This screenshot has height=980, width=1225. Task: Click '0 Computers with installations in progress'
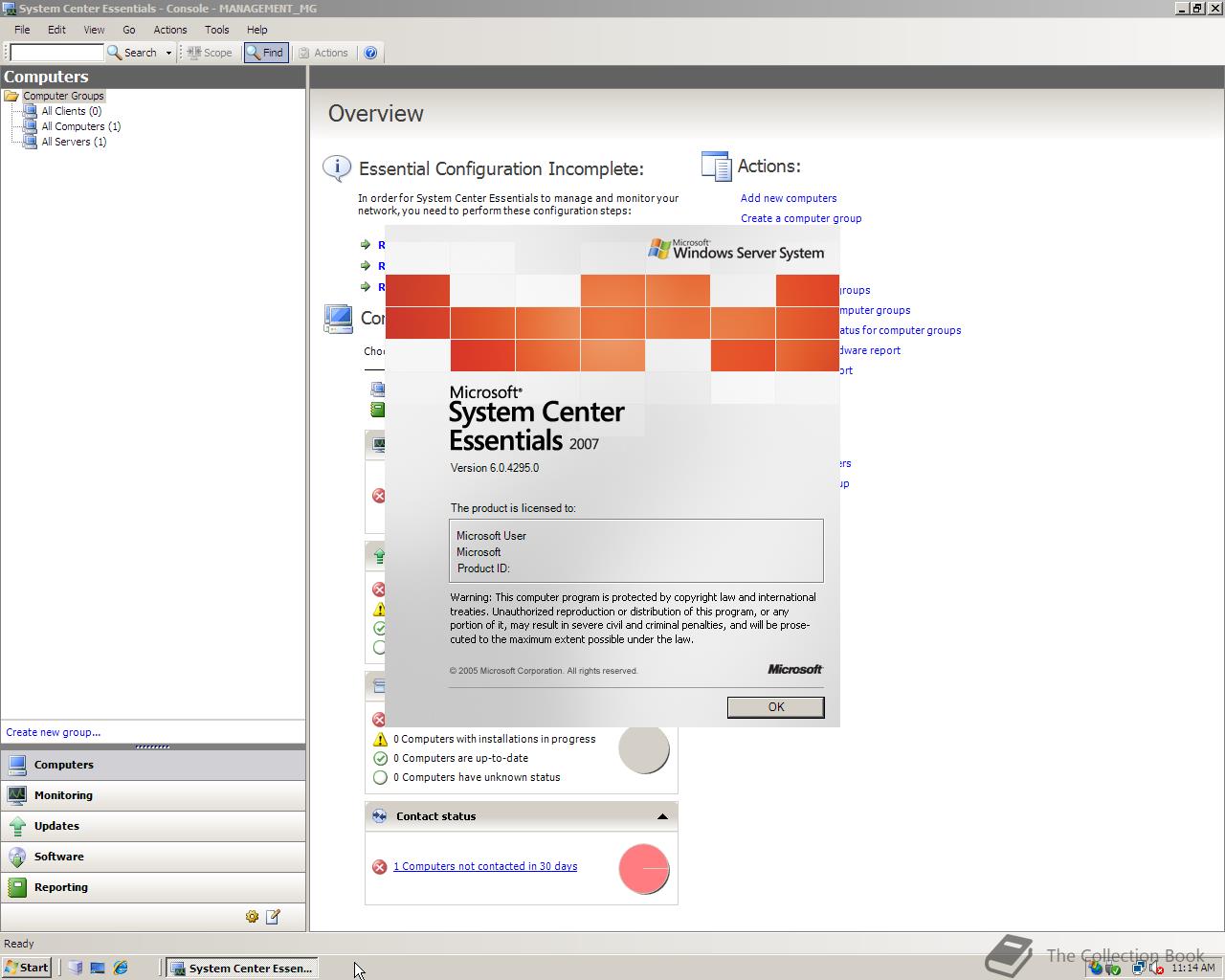tap(495, 739)
